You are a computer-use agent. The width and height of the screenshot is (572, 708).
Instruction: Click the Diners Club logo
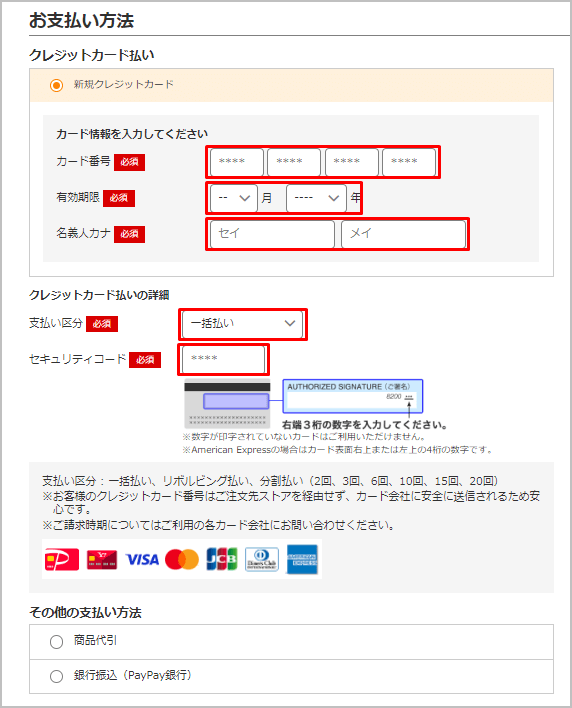pos(262,559)
